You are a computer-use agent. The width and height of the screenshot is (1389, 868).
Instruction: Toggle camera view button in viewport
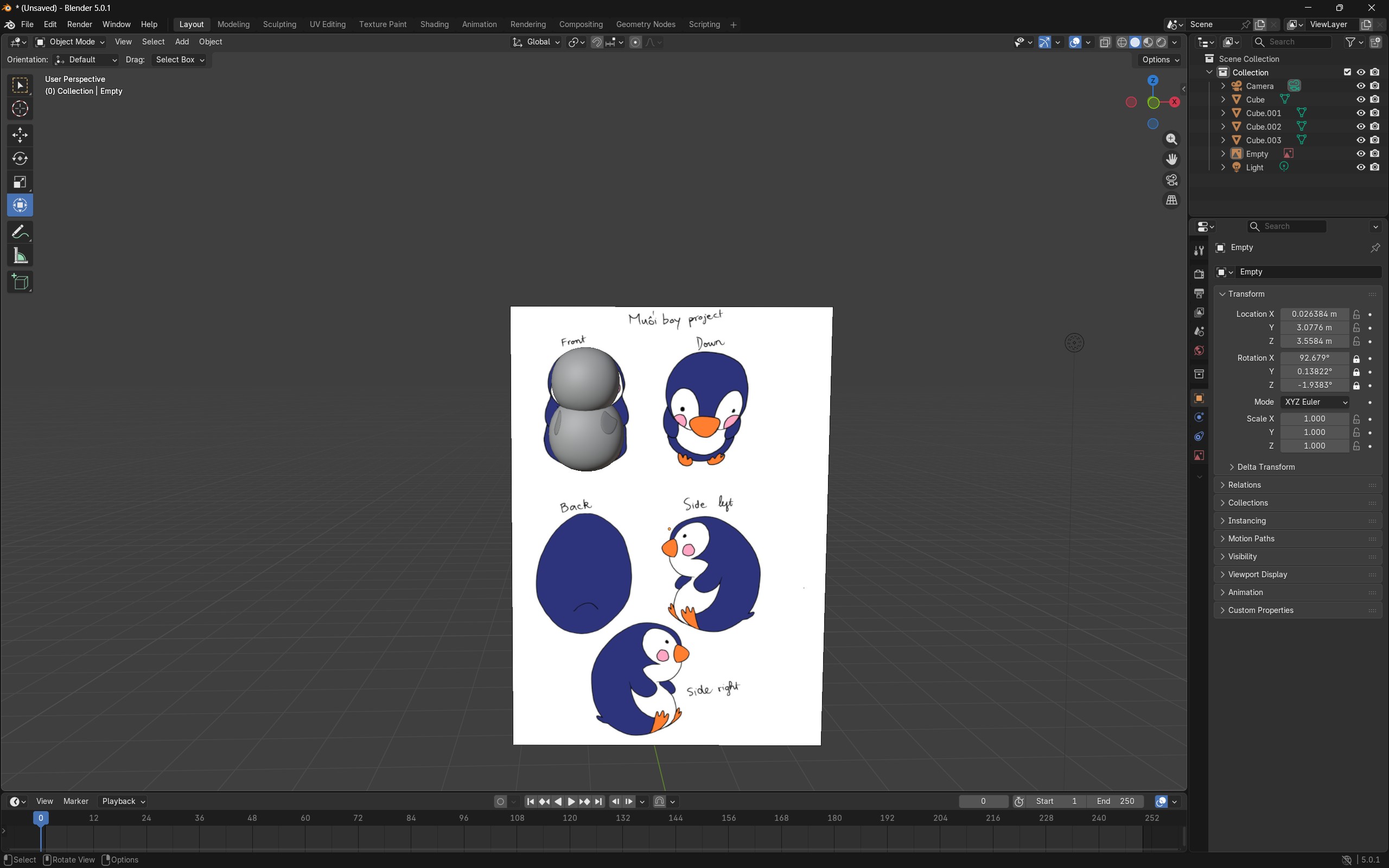1171,180
